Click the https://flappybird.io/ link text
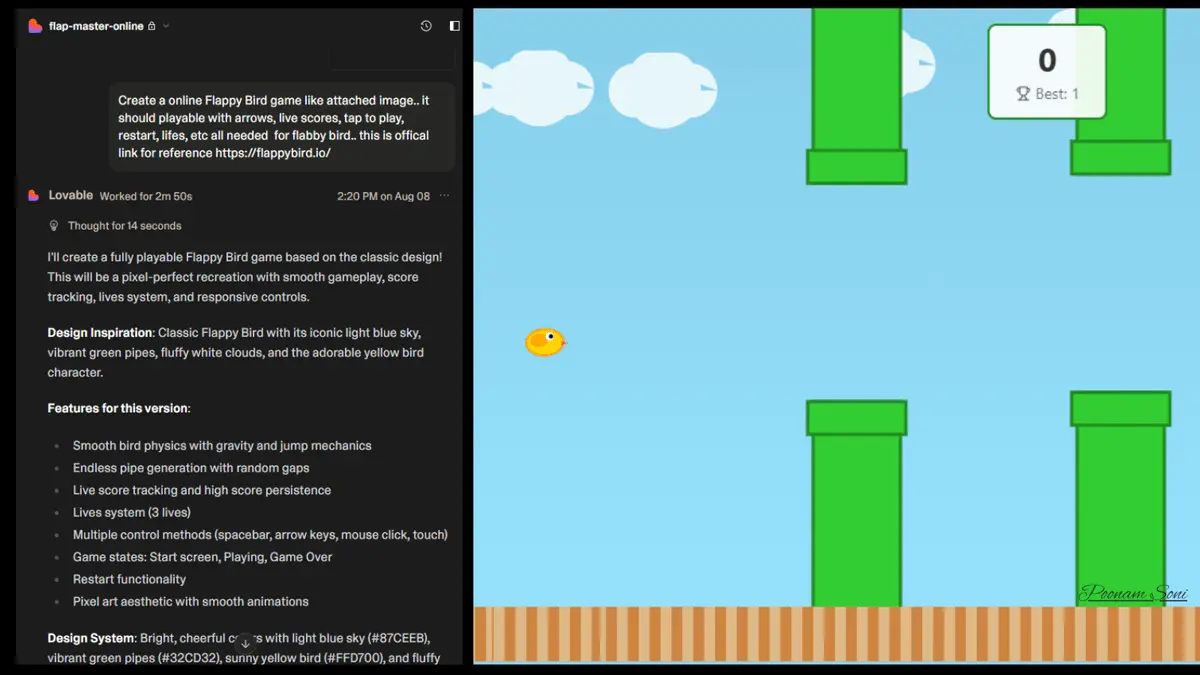The height and width of the screenshot is (675, 1200). 273,153
